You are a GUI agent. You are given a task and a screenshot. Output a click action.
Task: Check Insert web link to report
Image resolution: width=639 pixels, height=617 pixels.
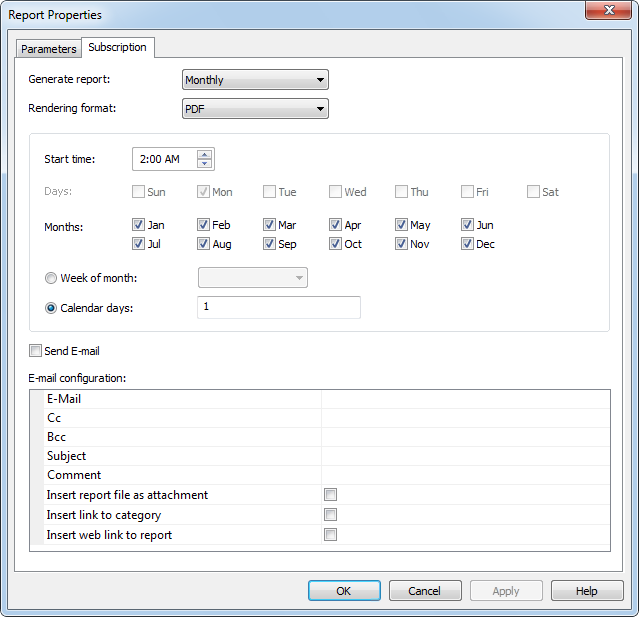pyautogui.click(x=331, y=535)
